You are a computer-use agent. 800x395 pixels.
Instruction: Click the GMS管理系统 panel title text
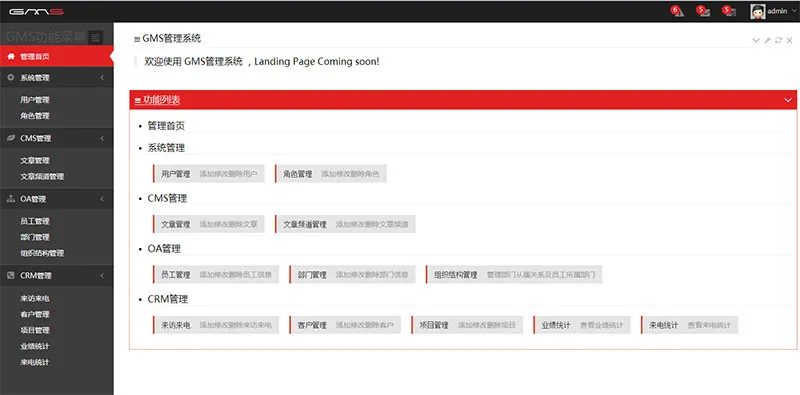(x=171, y=38)
